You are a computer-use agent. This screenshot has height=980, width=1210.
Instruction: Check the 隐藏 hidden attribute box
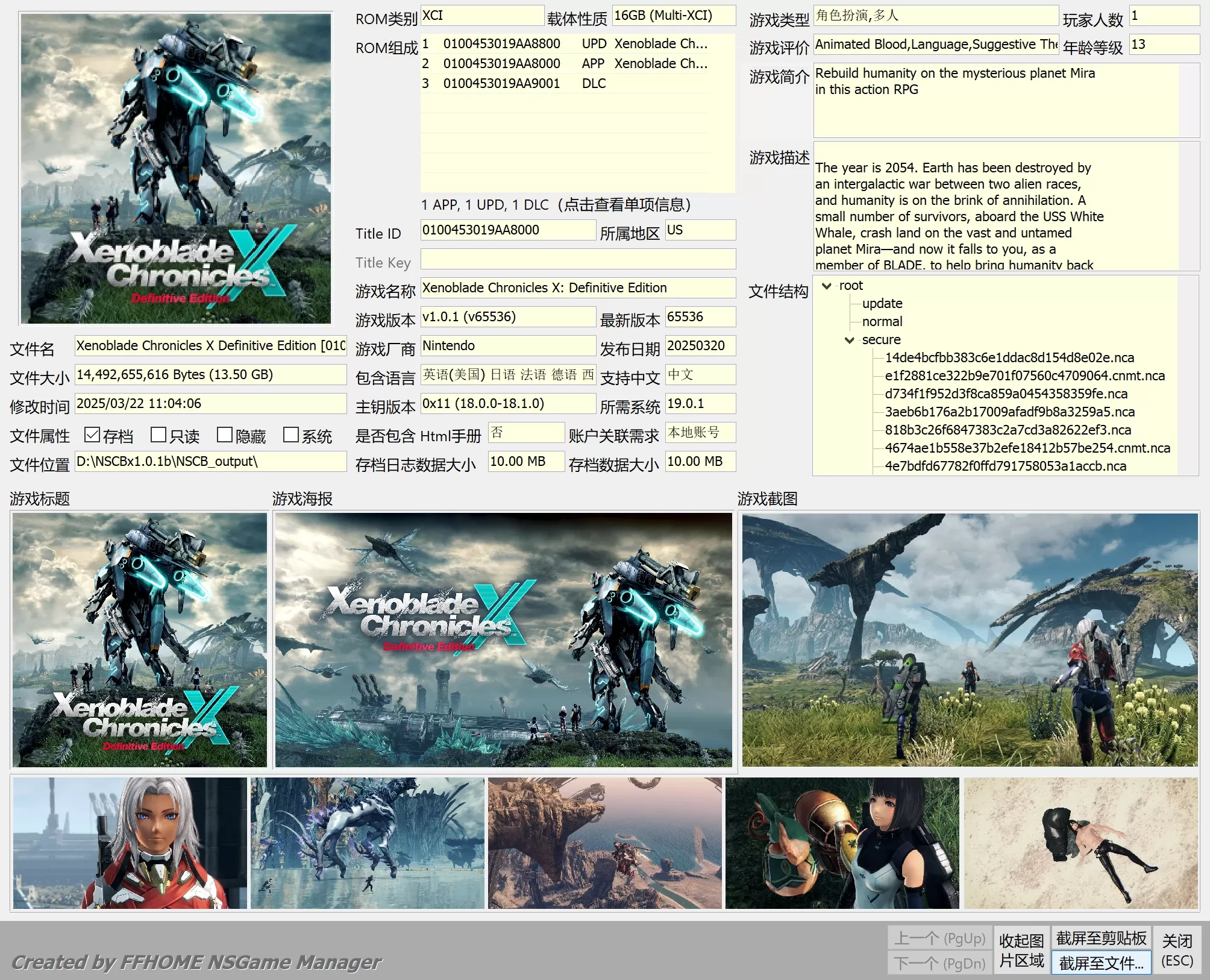[x=225, y=435]
